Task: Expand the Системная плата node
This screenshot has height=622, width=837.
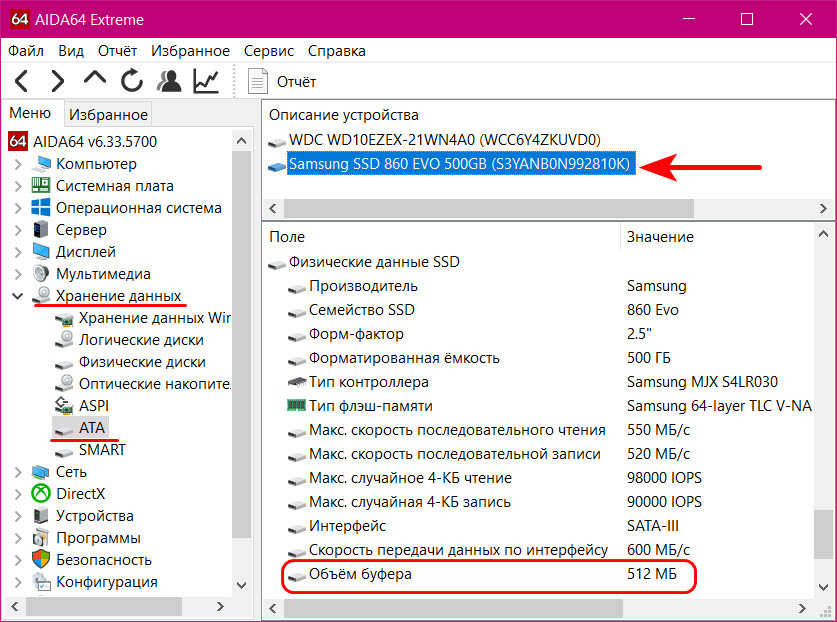Action: [18, 186]
